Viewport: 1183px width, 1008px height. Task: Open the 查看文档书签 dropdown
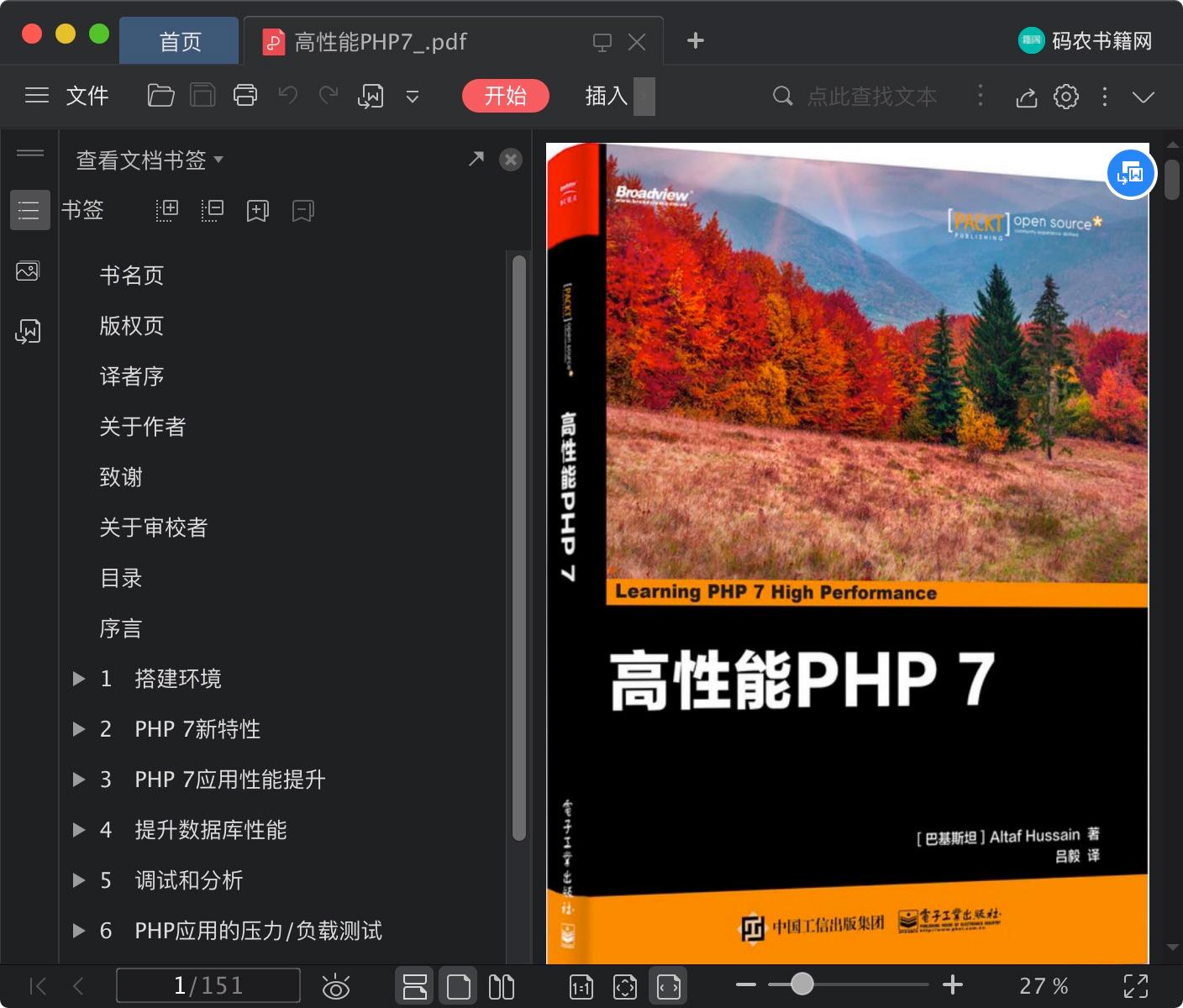(150, 160)
